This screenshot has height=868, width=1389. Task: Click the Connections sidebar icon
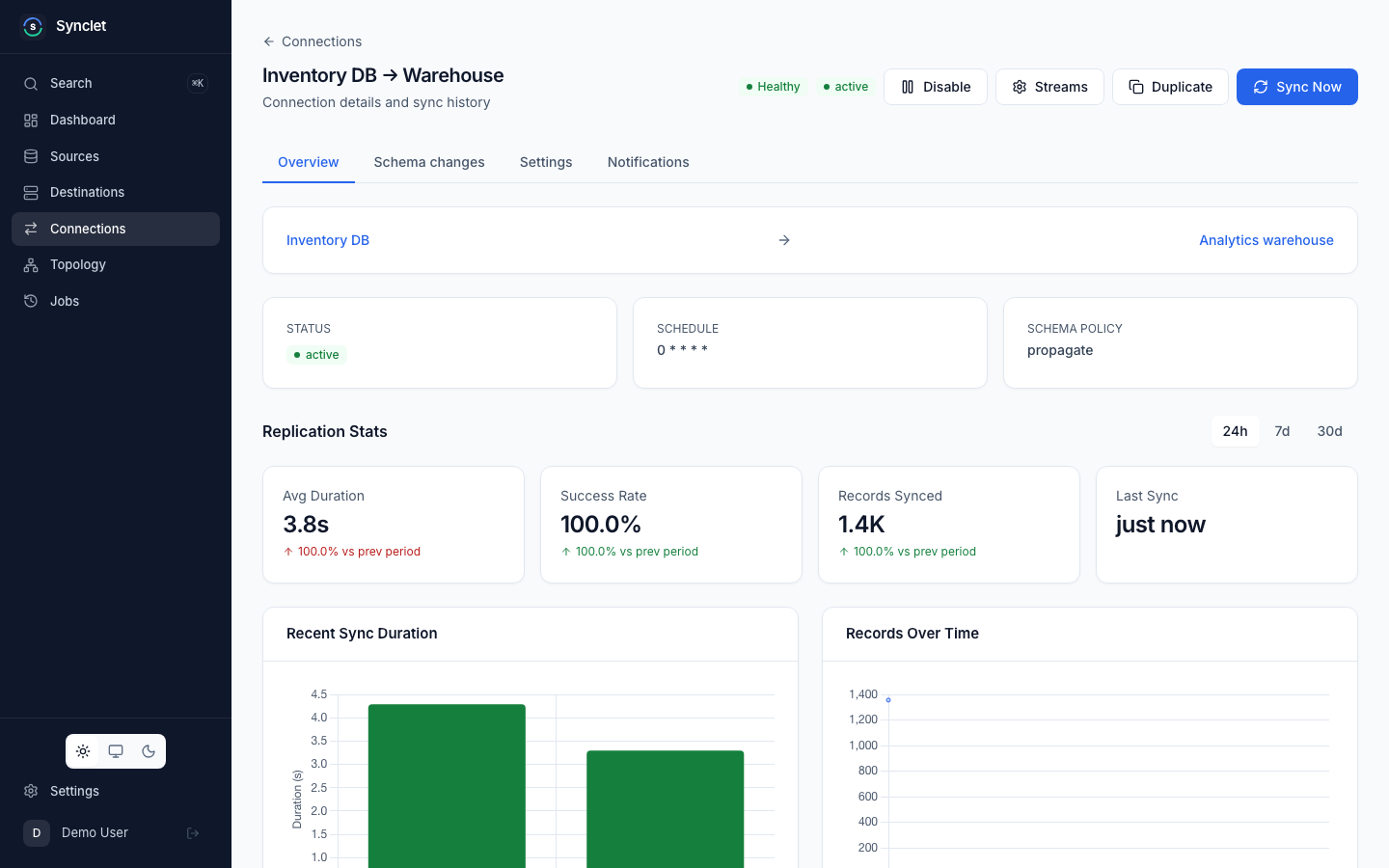click(x=31, y=229)
